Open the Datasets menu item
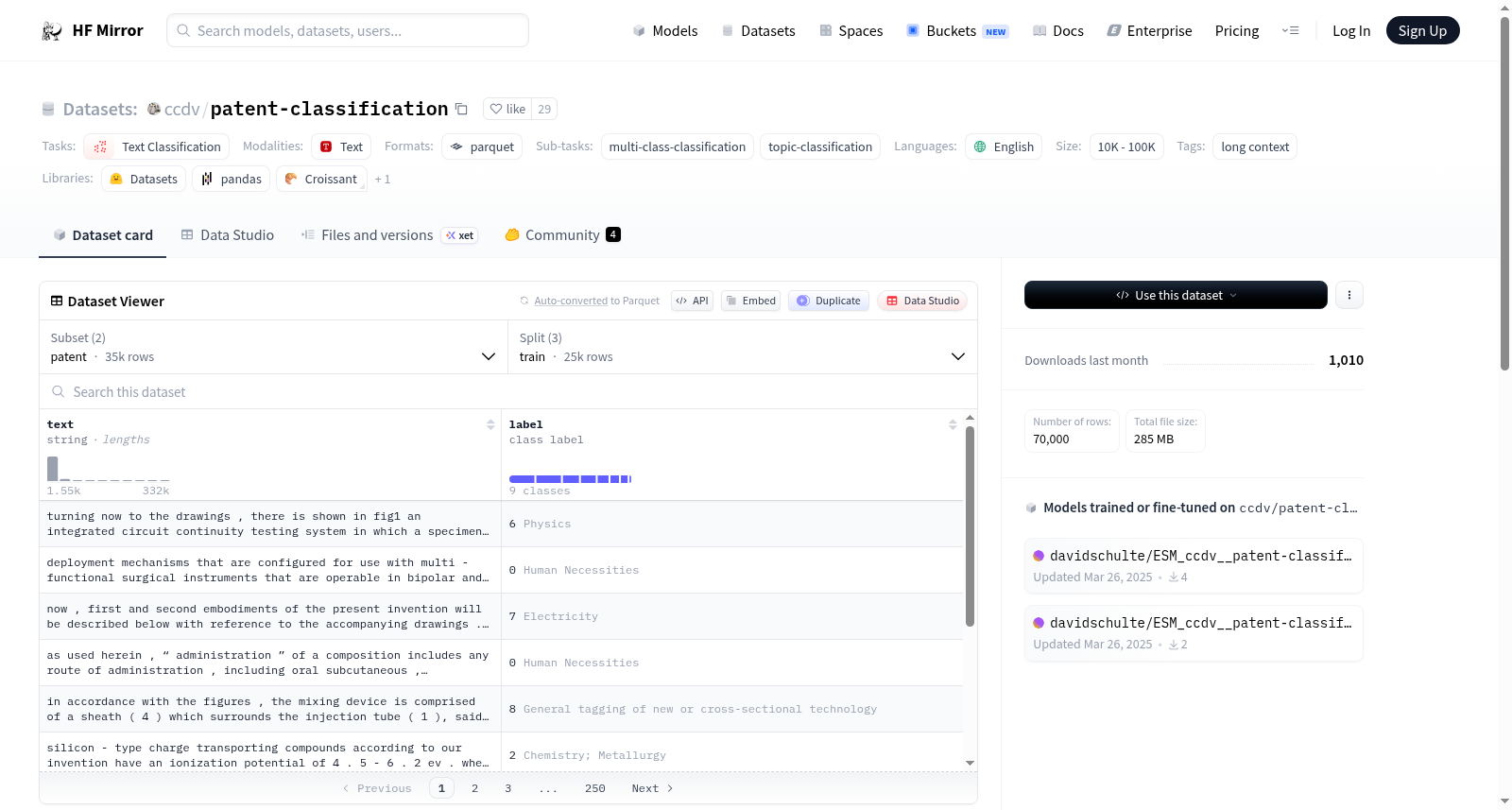This screenshot has width=1512, height=810. pyautogui.click(x=759, y=31)
